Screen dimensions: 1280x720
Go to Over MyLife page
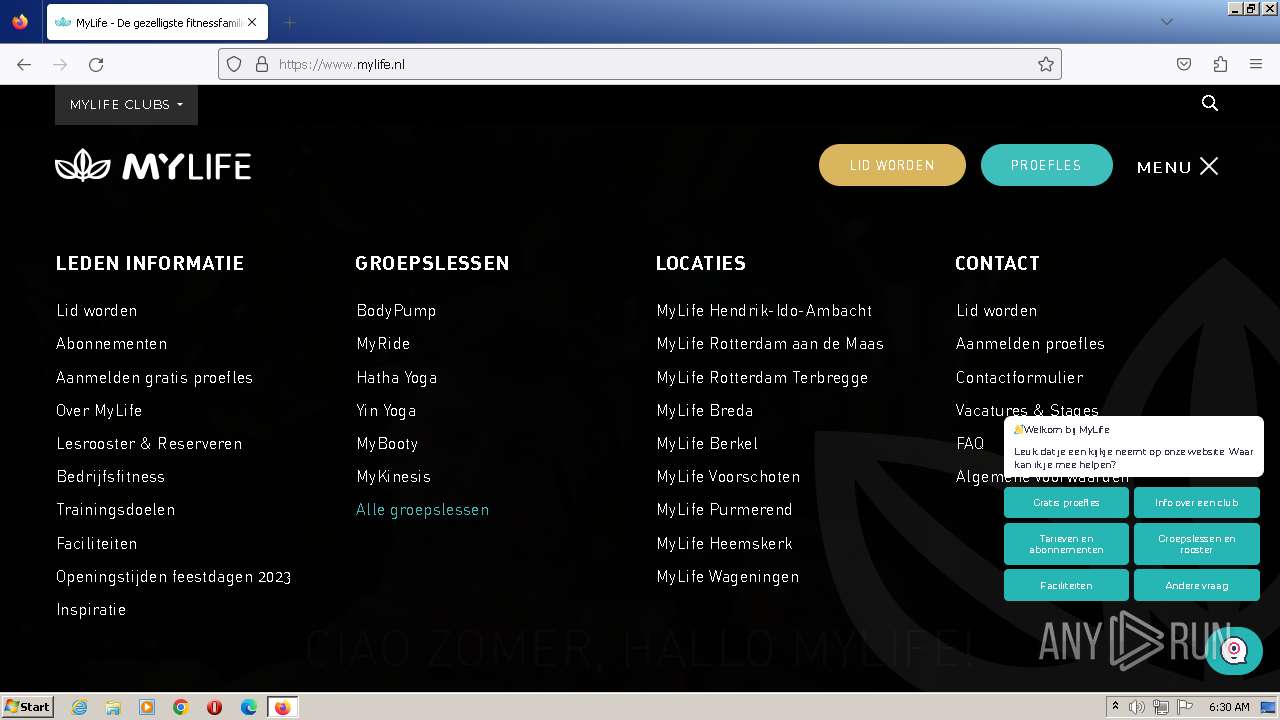99,410
